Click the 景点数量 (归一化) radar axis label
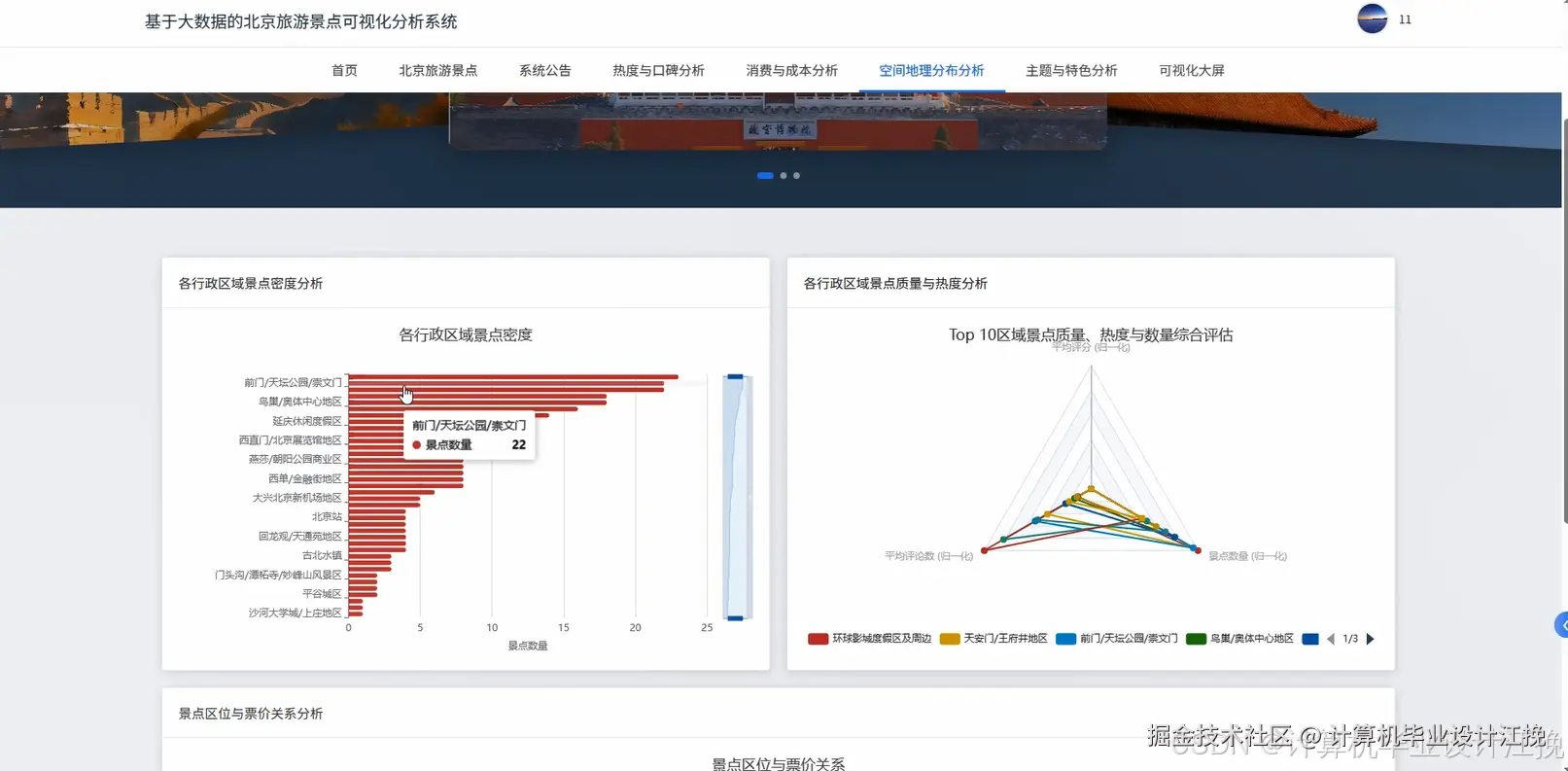The width and height of the screenshot is (1568, 771). [1247, 556]
